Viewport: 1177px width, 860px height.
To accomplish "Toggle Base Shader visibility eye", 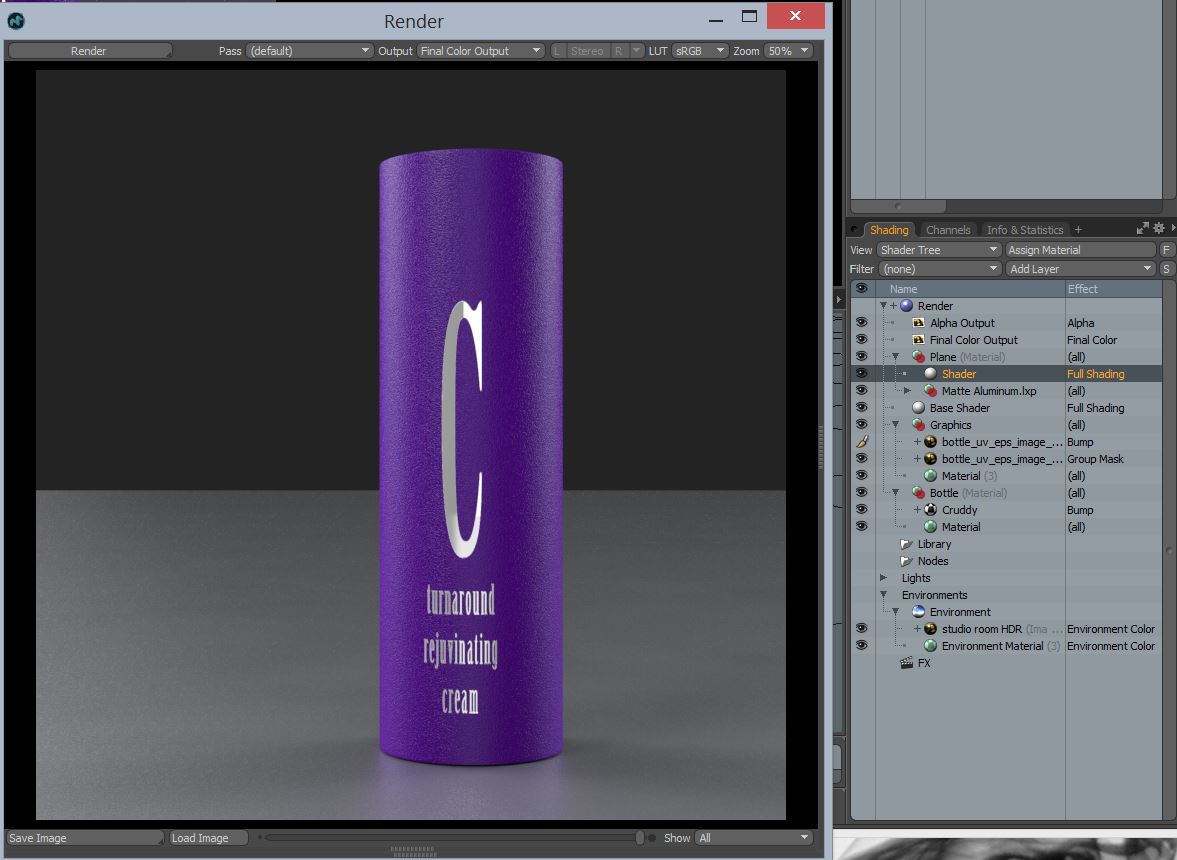I will (862, 408).
